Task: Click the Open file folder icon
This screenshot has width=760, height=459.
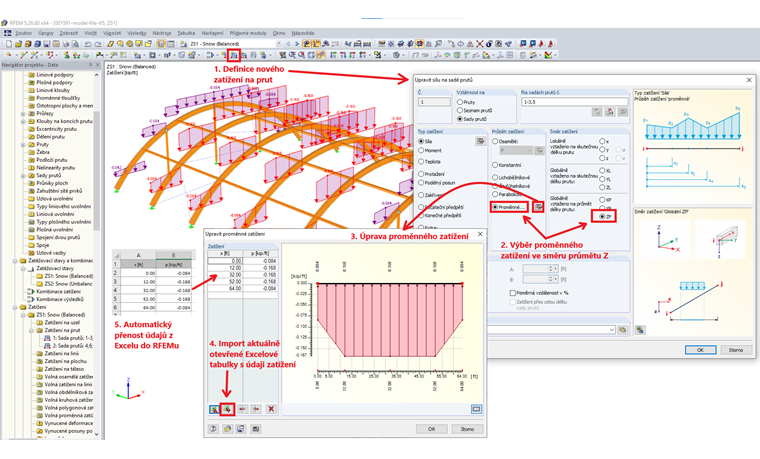Action: (x=18, y=44)
